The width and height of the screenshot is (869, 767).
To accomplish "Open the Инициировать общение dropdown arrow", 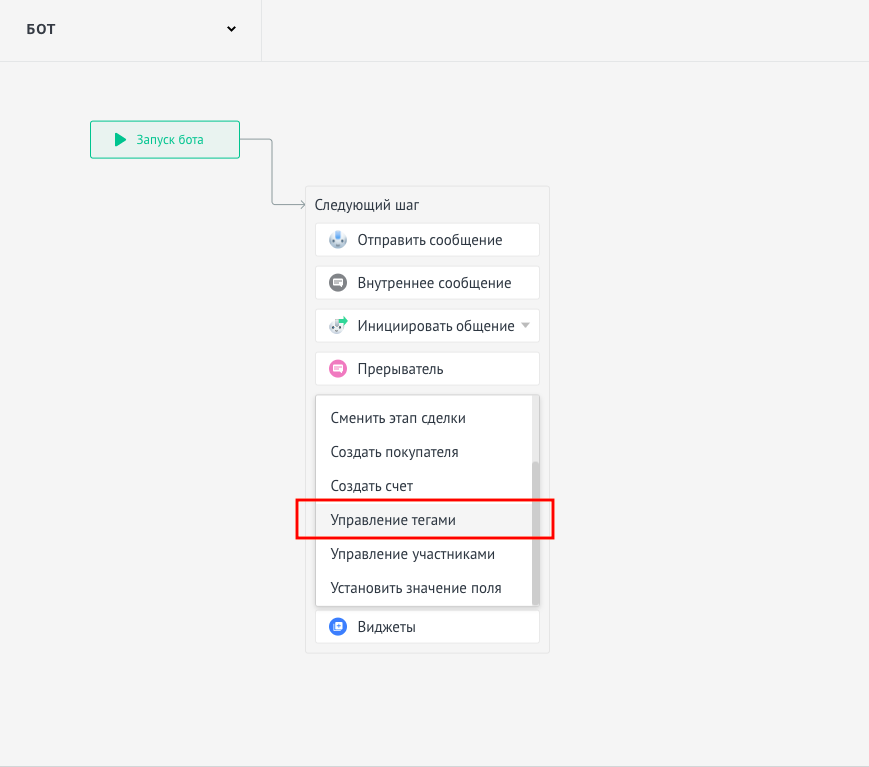I will pyautogui.click(x=525, y=325).
